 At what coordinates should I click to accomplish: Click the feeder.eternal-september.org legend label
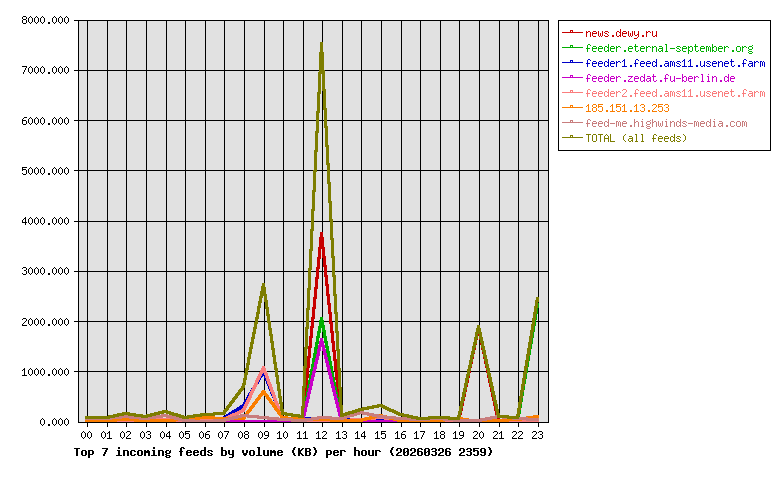click(669, 48)
